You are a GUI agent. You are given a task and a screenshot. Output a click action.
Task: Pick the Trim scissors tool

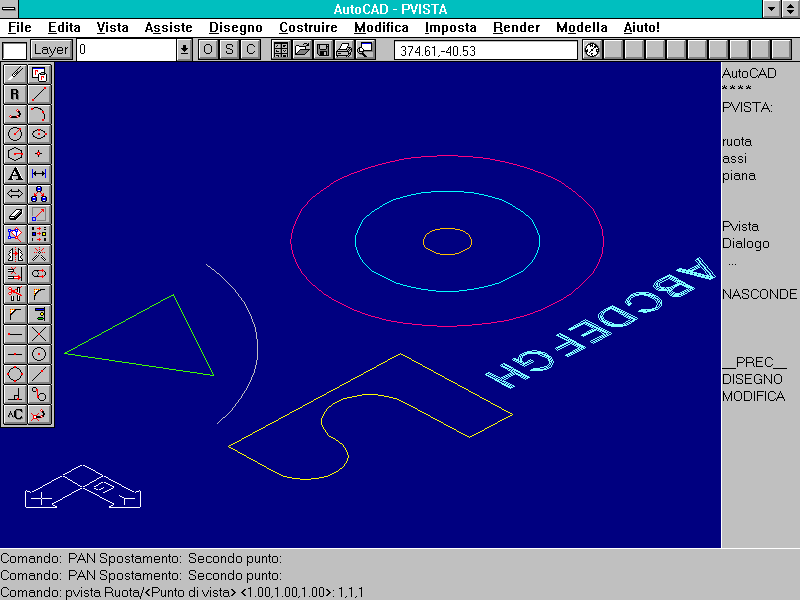click(x=15, y=294)
